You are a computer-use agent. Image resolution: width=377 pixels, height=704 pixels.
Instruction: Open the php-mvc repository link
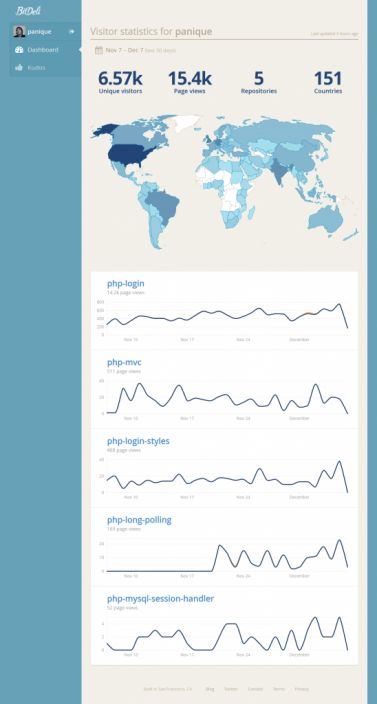pos(124,362)
